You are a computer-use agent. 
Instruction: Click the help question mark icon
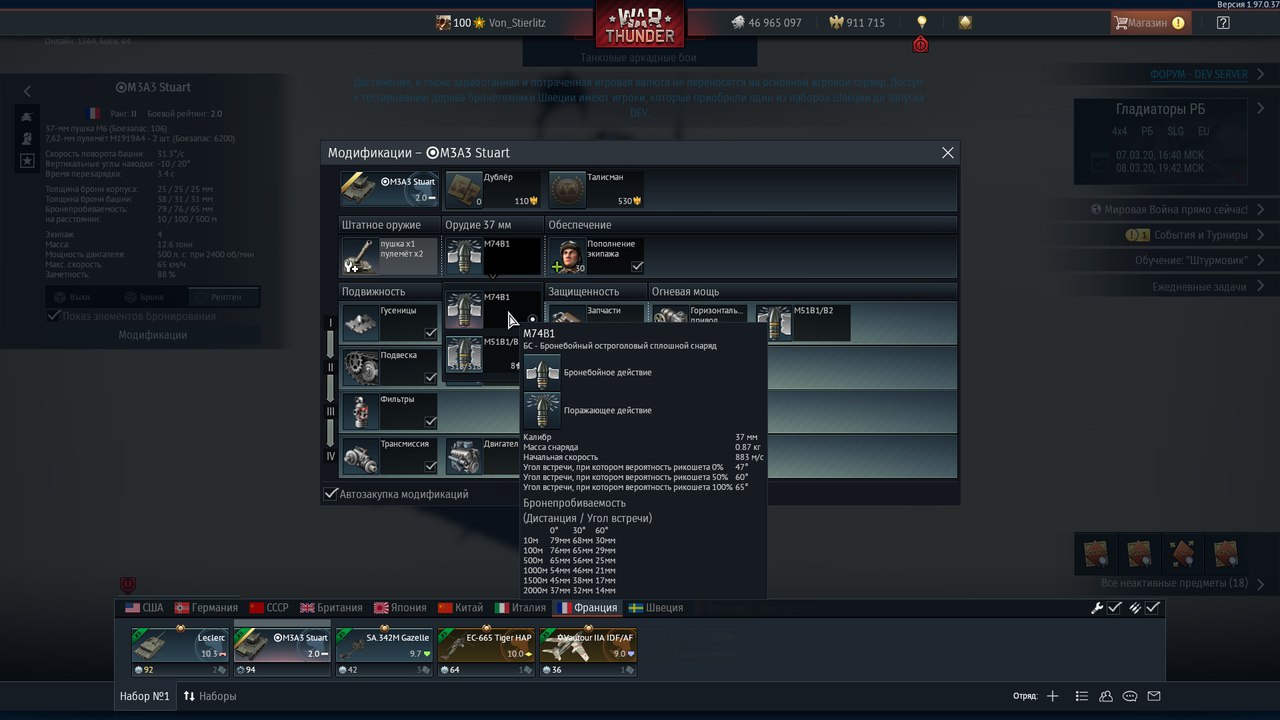point(1223,22)
